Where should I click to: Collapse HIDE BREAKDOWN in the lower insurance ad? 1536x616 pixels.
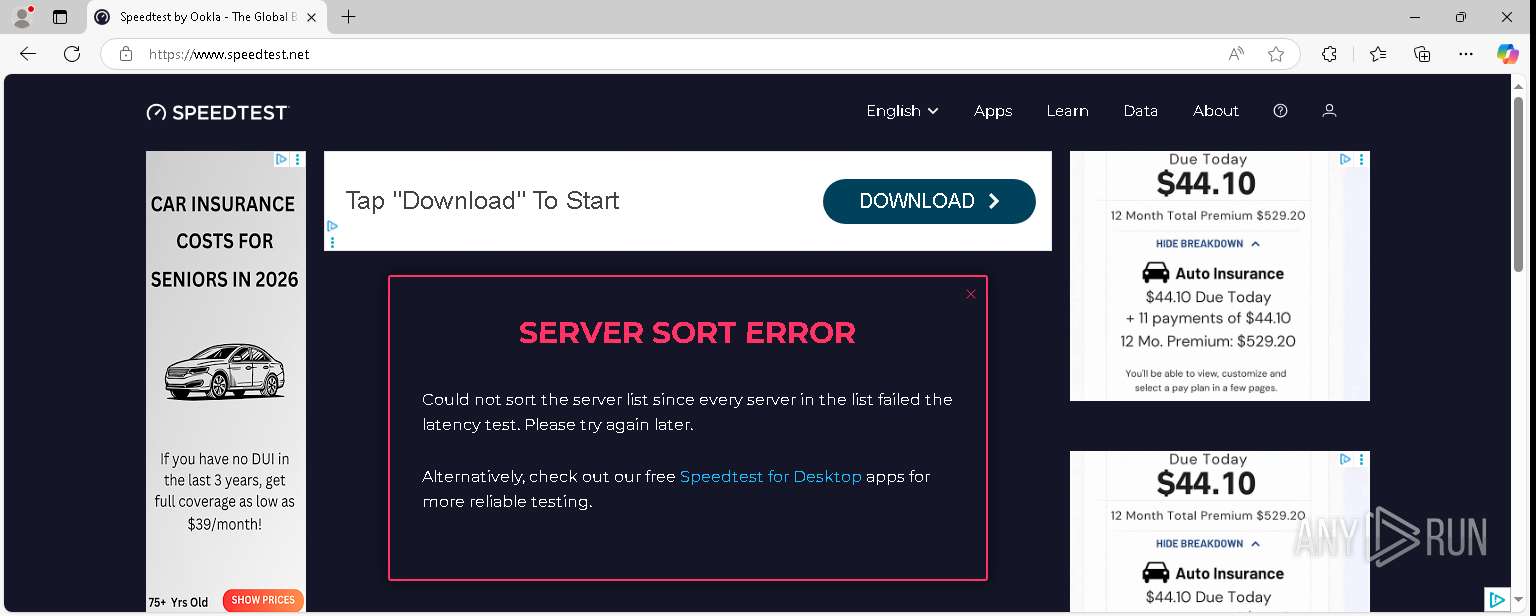[x=1208, y=544]
